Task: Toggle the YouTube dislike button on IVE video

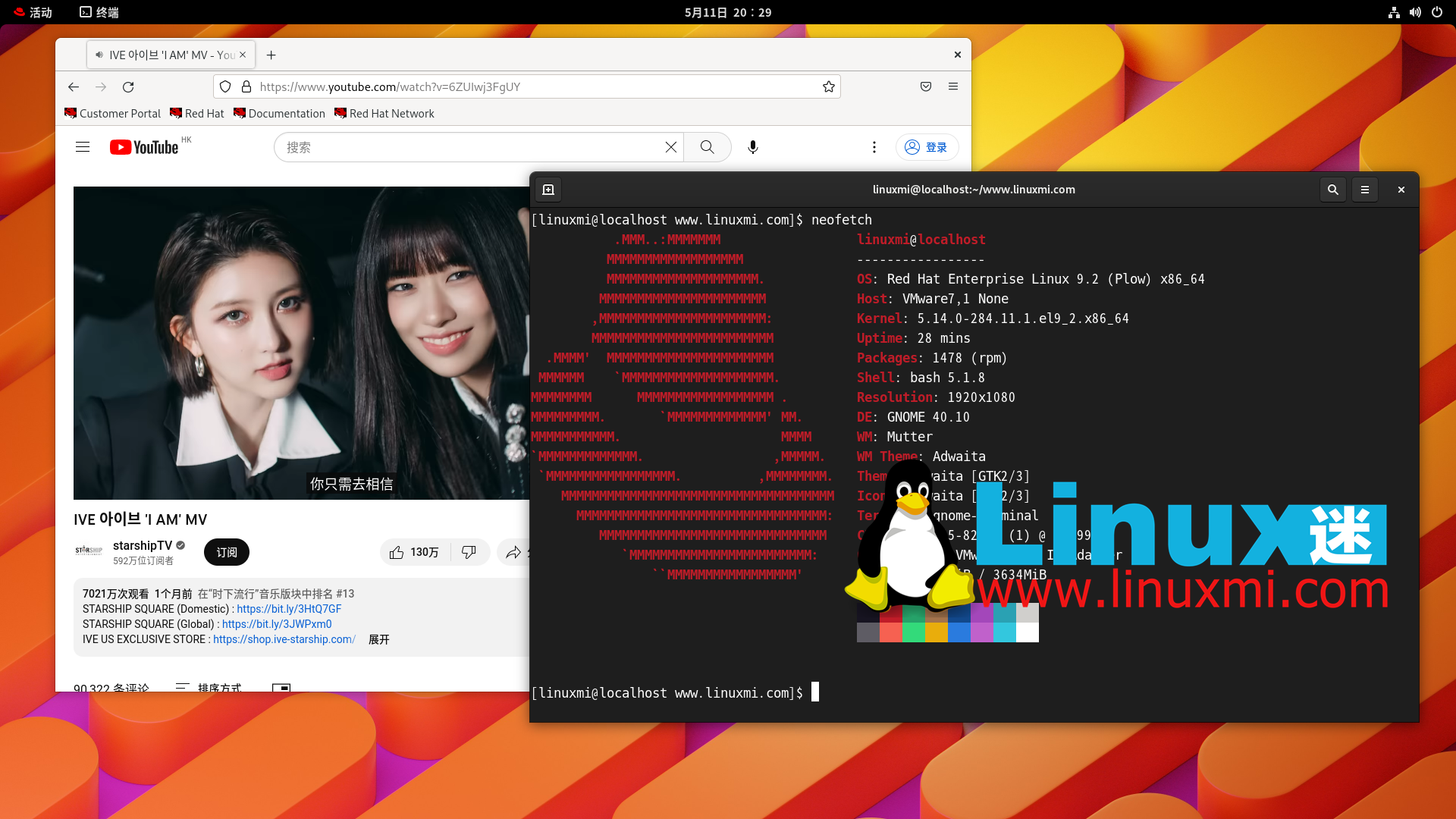Action: (467, 552)
